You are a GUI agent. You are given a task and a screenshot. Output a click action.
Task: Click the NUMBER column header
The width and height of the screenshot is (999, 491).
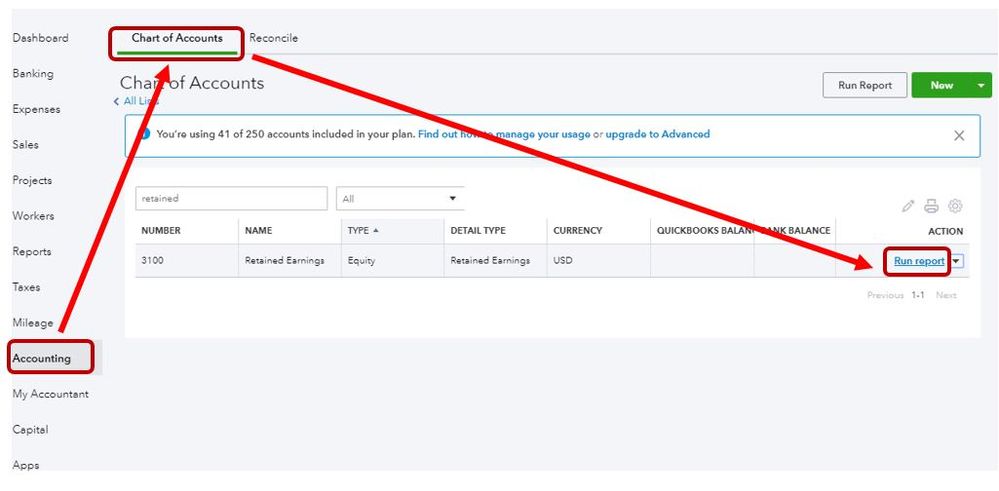pos(161,231)
